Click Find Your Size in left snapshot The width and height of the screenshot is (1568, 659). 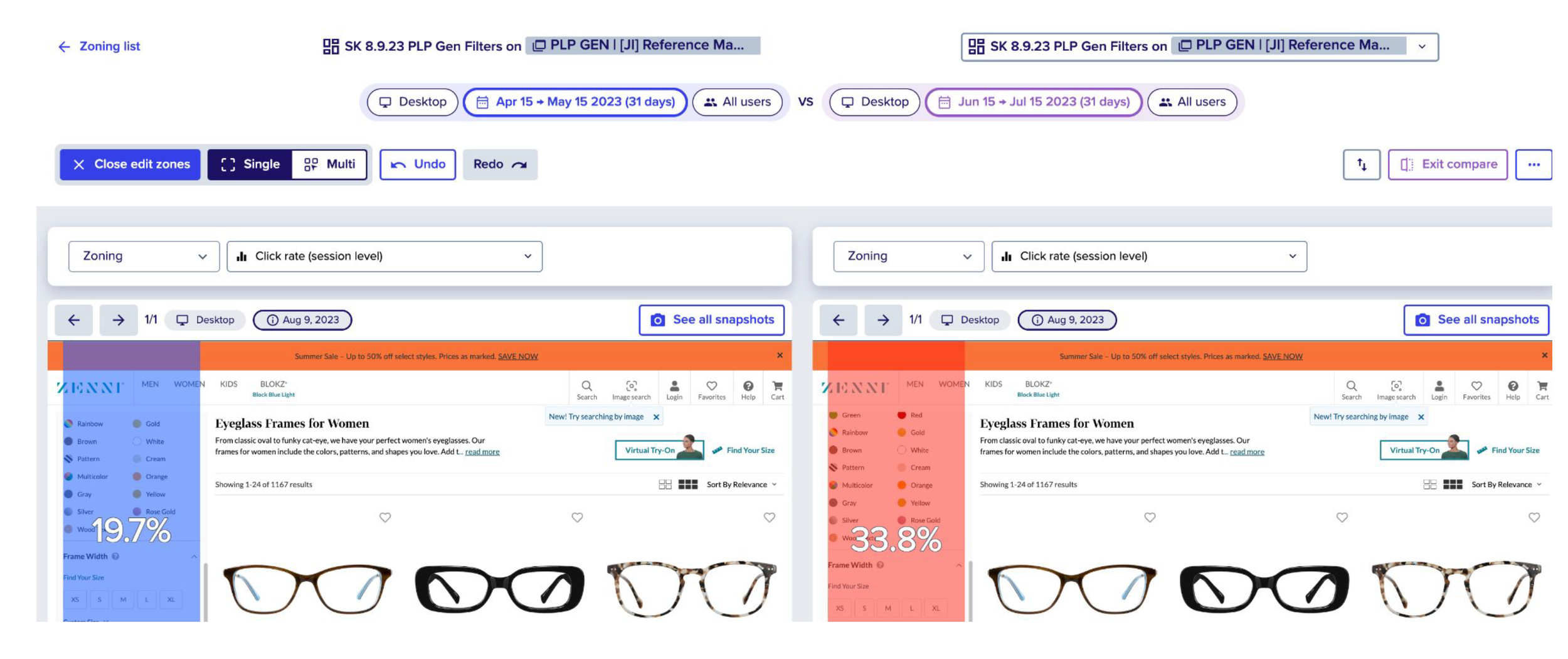tap(744, 451)
